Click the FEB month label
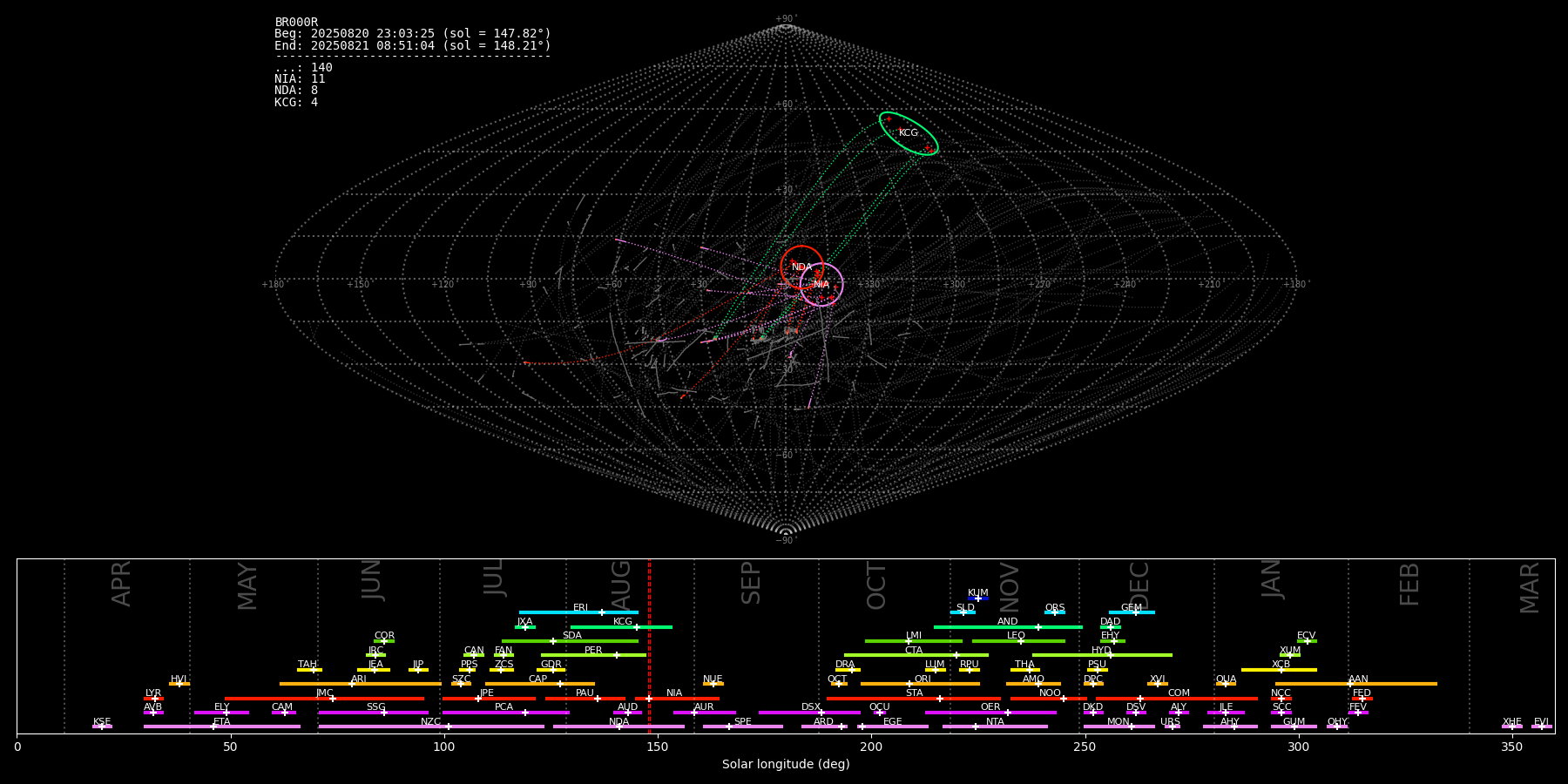 1409,584
